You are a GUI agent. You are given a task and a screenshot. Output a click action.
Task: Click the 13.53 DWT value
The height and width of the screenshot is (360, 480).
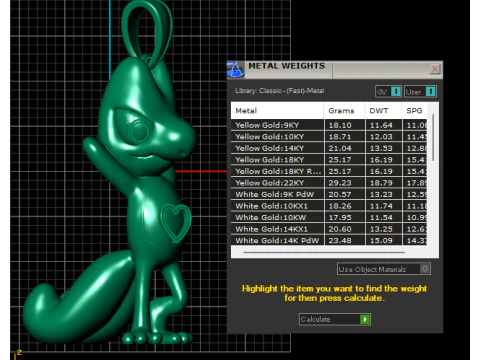381,148
